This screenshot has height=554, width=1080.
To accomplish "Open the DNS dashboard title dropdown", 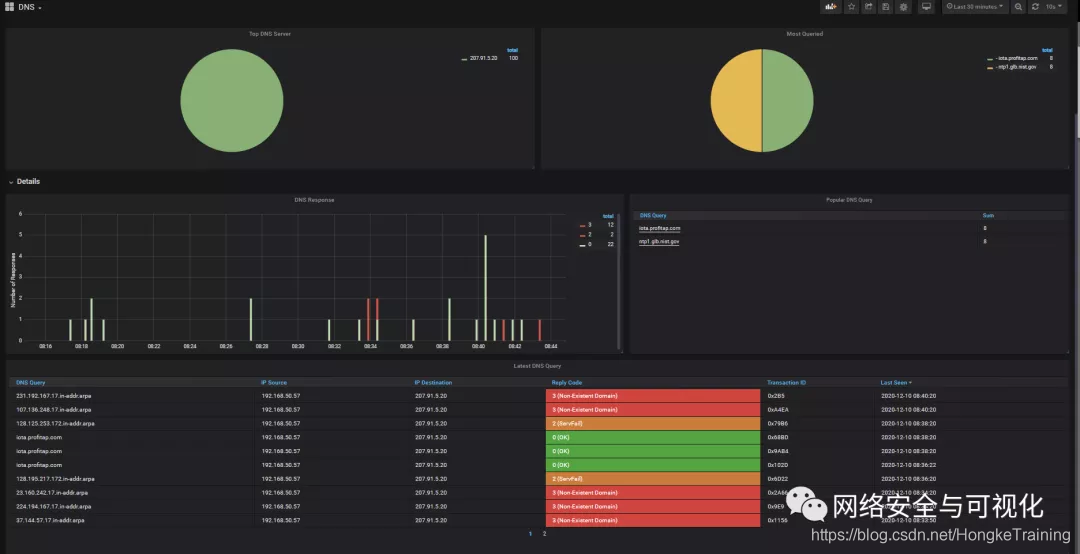I will 30,8.
